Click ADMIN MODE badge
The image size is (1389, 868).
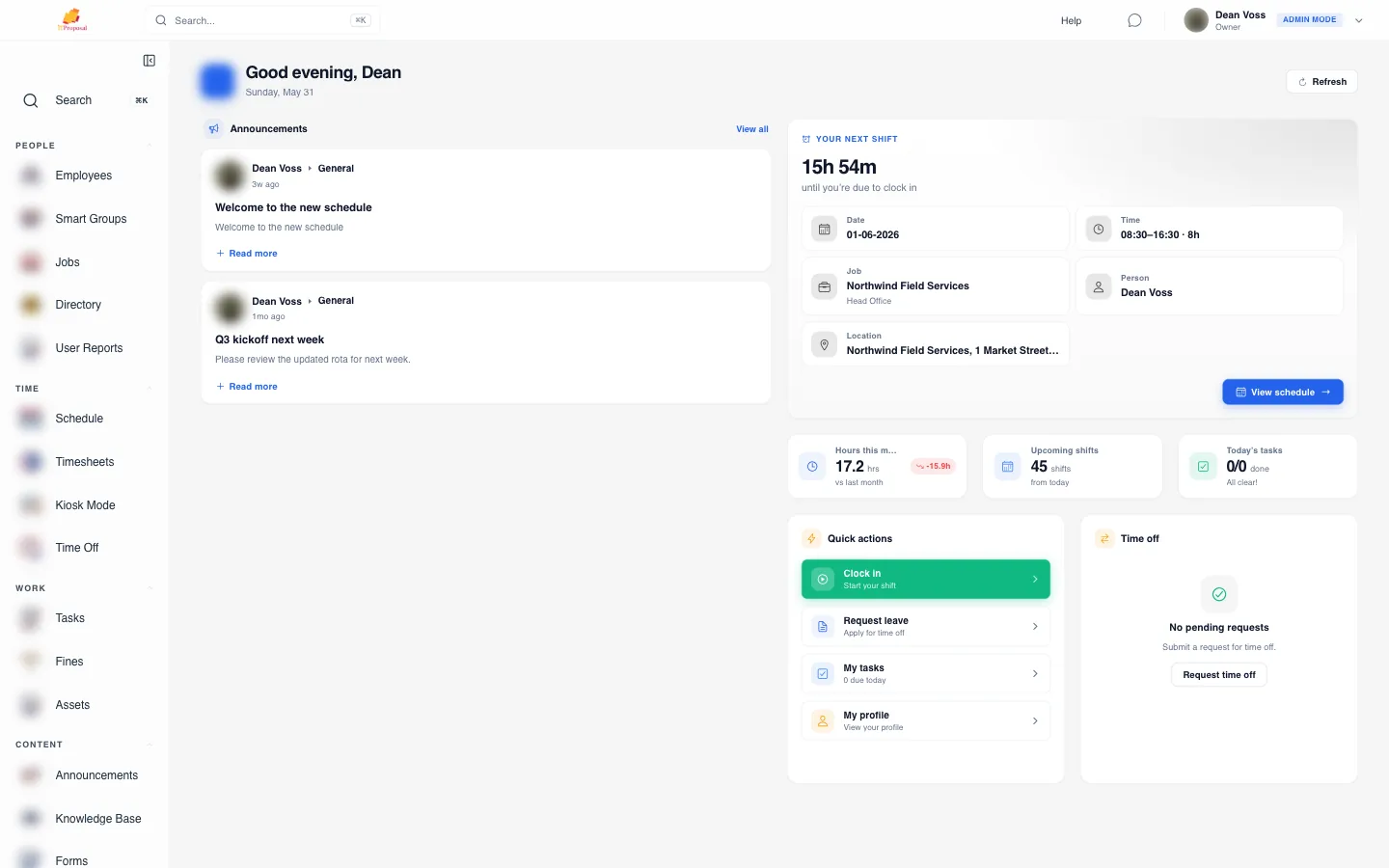tap(1309, 19)
